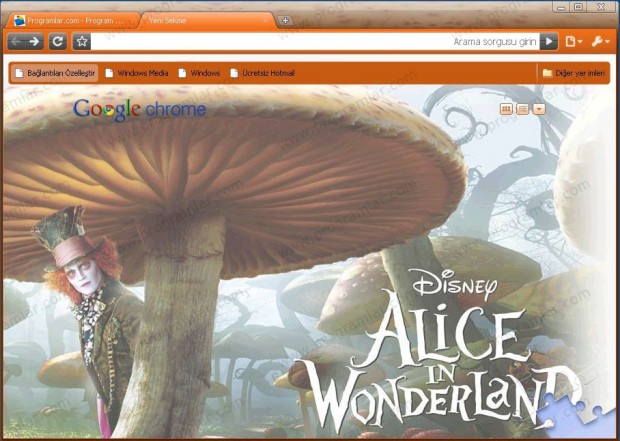The height and width of the screenshot is (441, 620).
Task: Open the wrench tools menu
Action: pyautogui.click(x=600, y=41)
